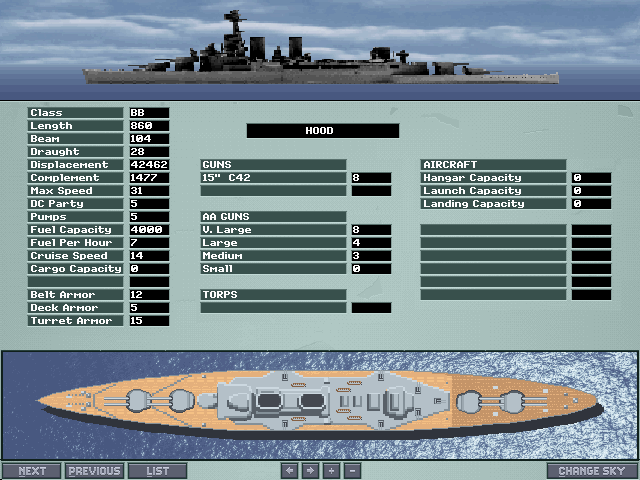Go to the PREVIOUS ship

pyautogui.click(x=95, y=471)
